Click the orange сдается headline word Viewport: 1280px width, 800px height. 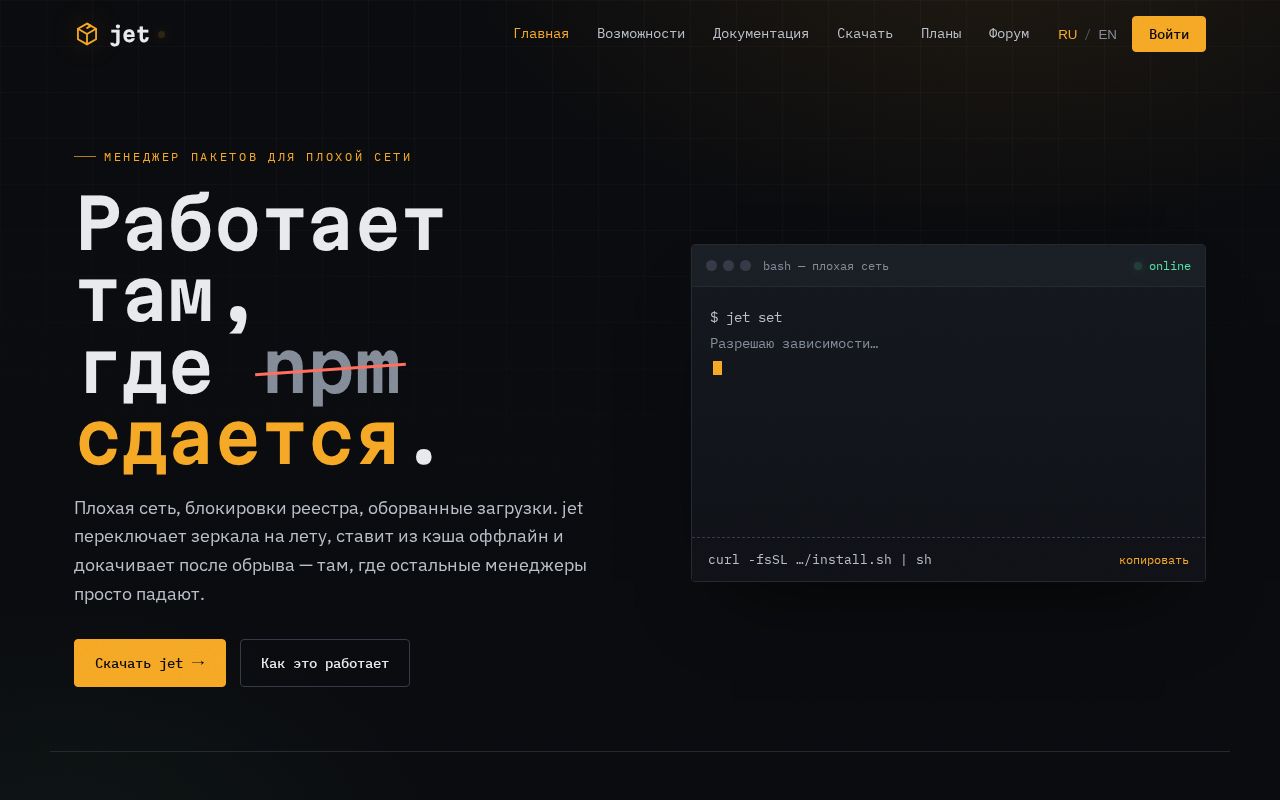tap(238, 441)
